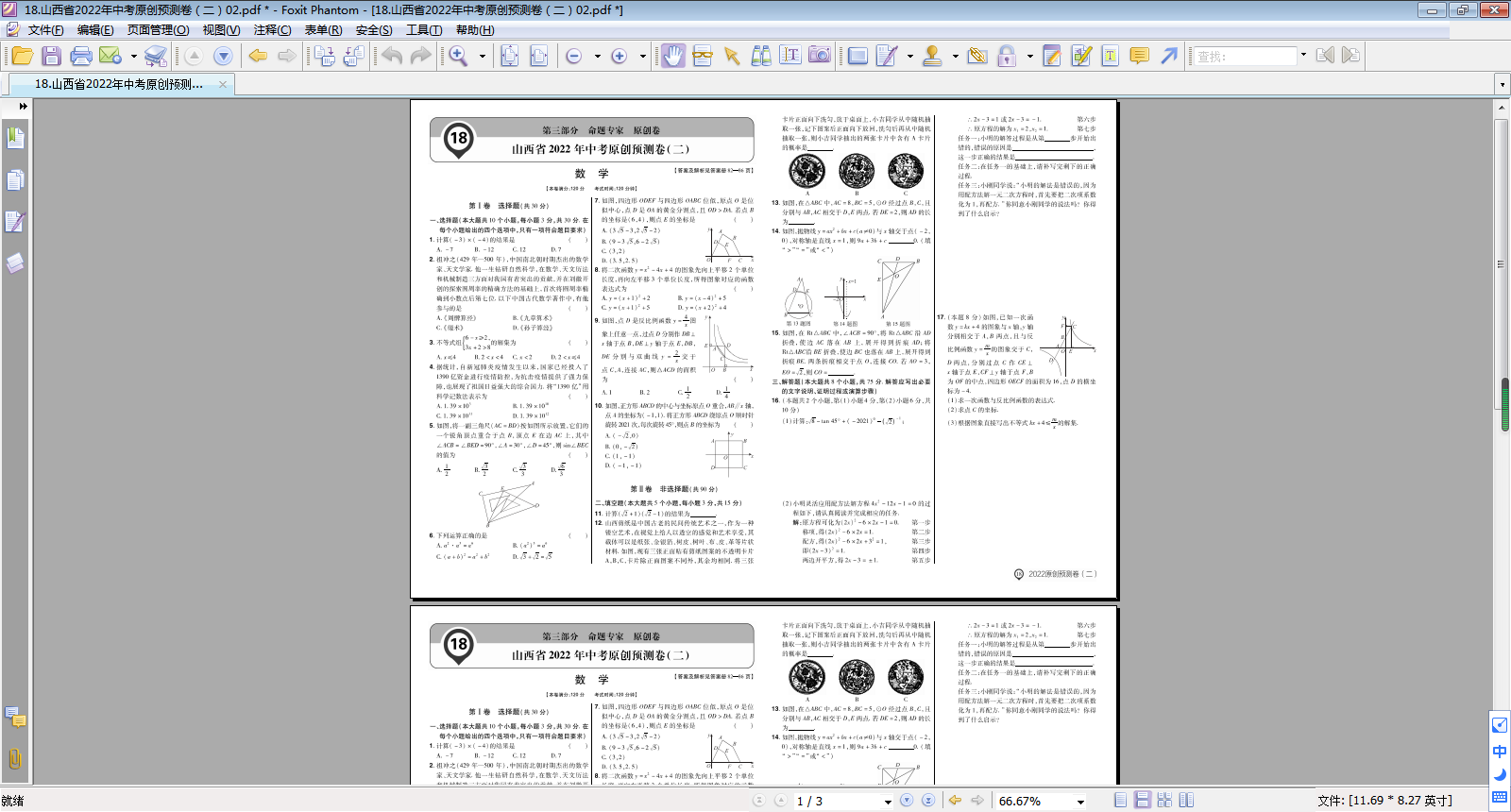Go to next page with toolbar down arrow
The image size is (1511, 812).
[x=223, y=57]
